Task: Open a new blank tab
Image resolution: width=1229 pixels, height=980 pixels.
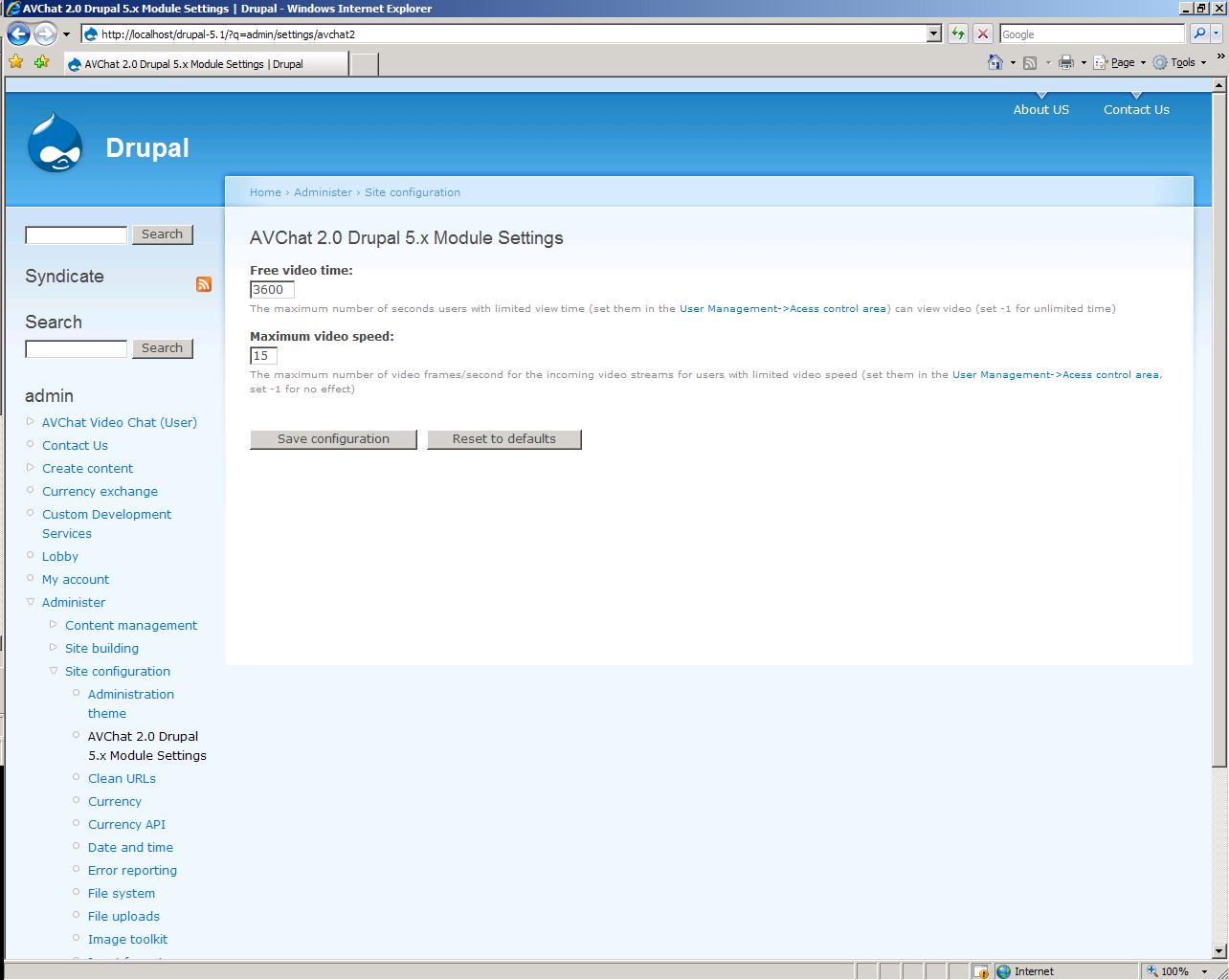Action: click(x=364, y=64)
